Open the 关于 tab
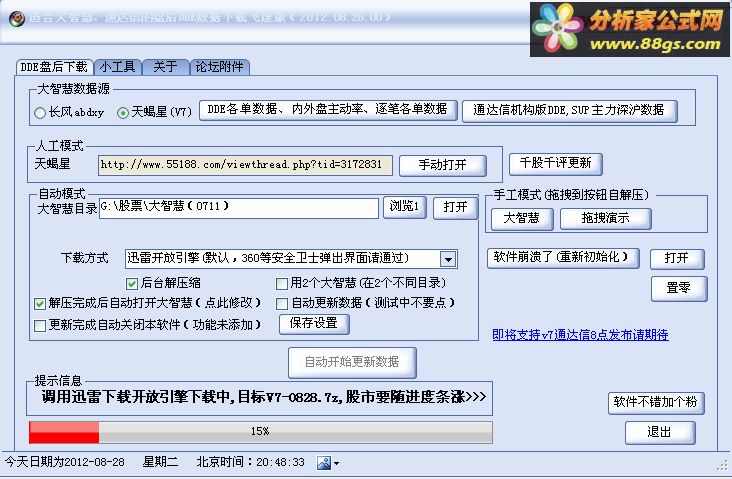Viewport: 732px width, 479px height. [166, 67]
